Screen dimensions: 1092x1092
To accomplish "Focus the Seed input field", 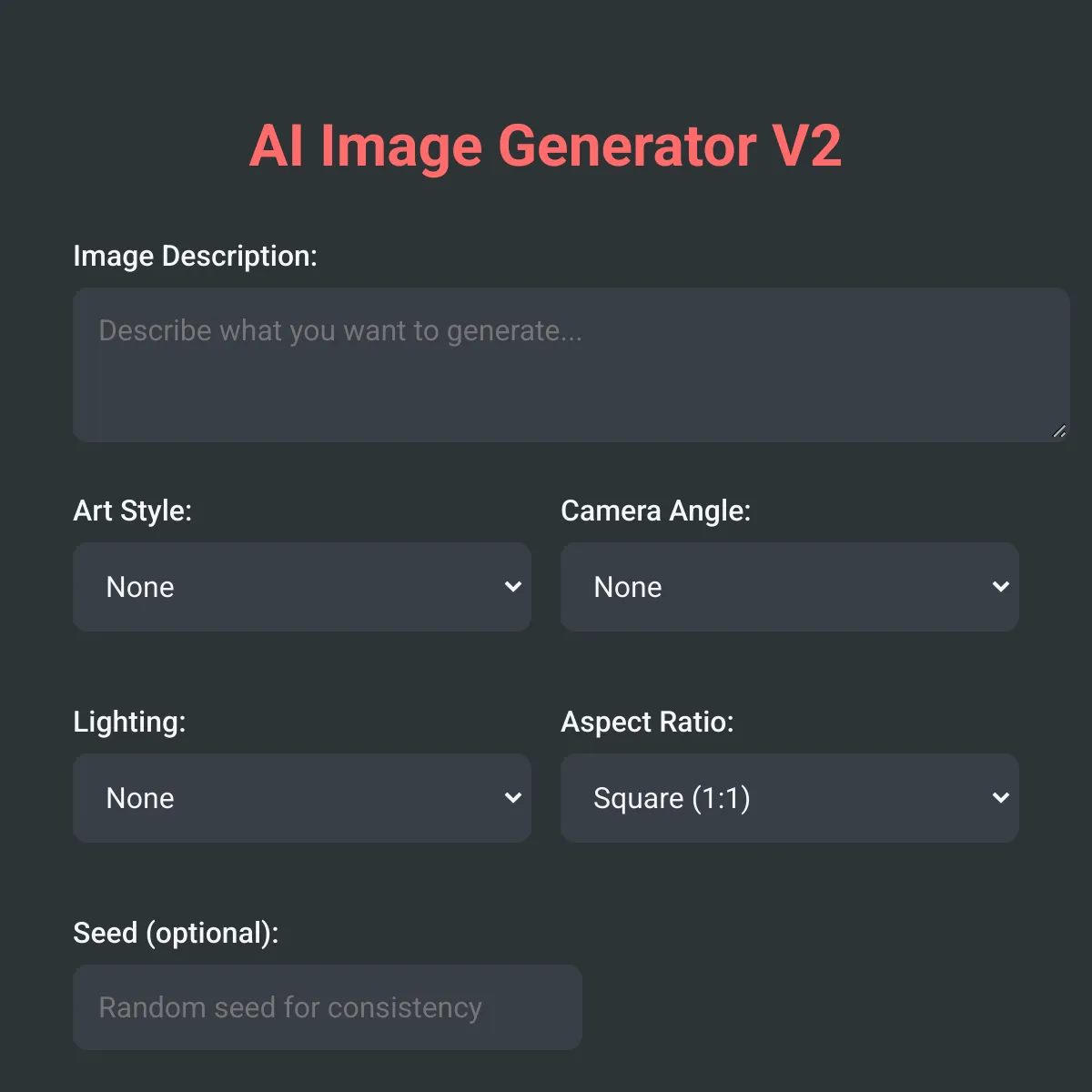I will (x=328, y=1007).
